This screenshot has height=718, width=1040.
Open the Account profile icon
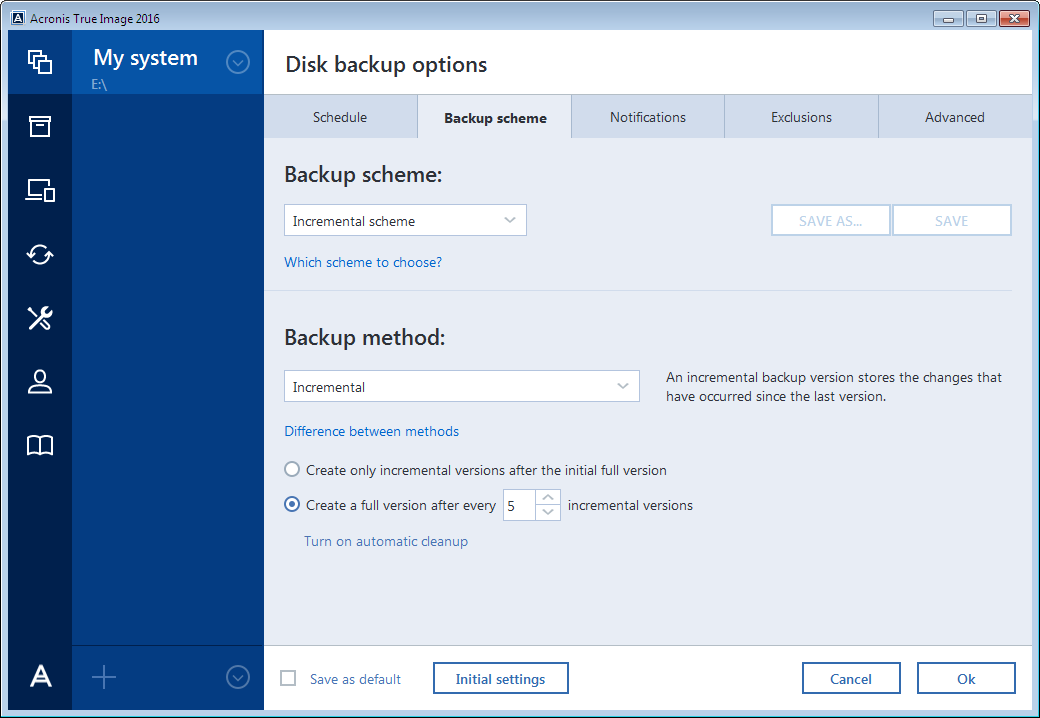40,382
